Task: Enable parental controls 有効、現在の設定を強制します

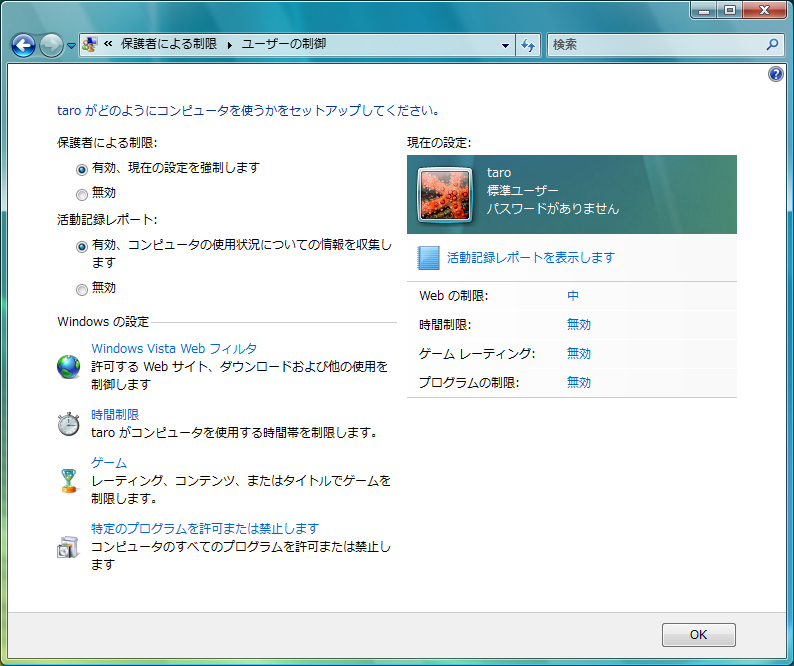Action: (82, 170)
